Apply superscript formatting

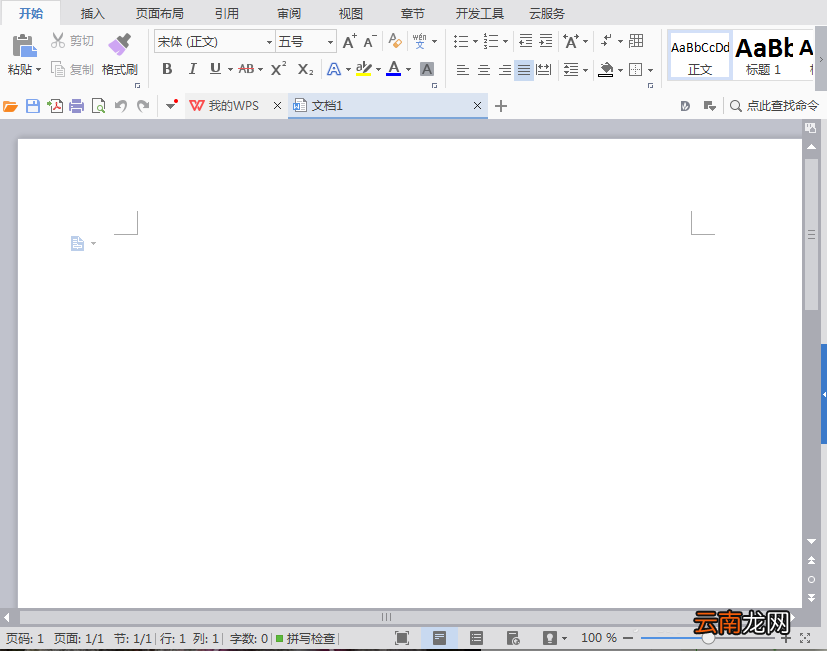pos(278,69)
